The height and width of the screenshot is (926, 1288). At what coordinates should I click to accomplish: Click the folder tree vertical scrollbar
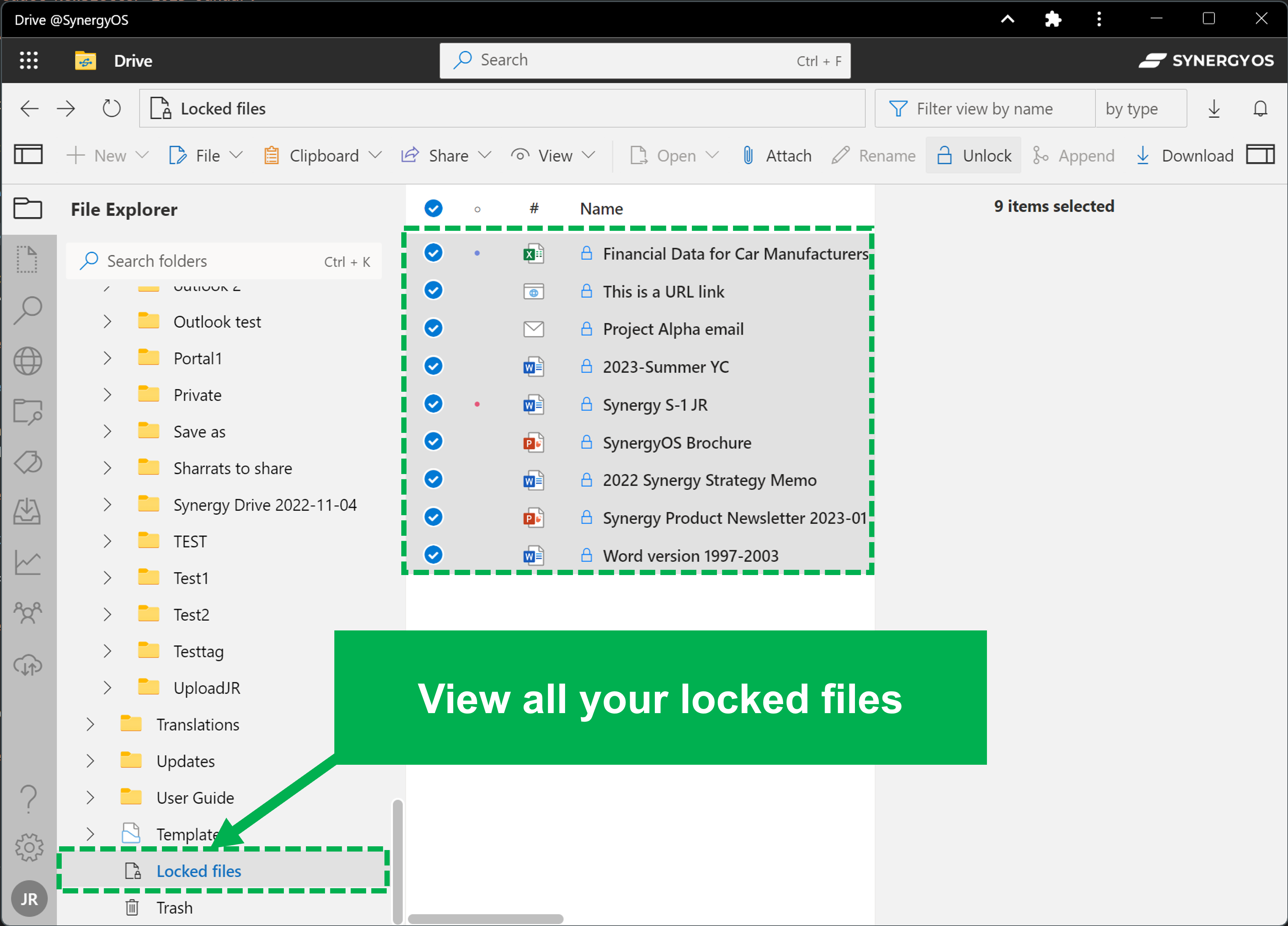[x=398, y=861]
